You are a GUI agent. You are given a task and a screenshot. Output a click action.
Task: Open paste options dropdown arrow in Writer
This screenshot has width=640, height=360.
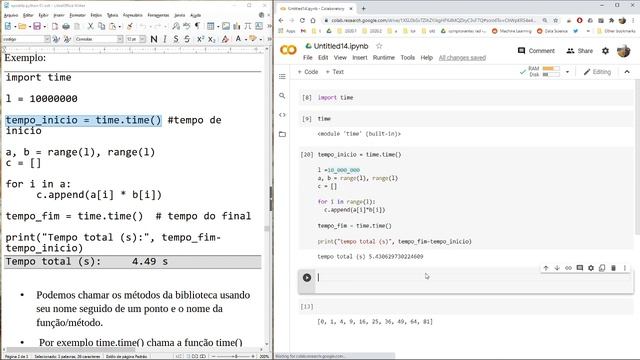(x=120, y=27)
